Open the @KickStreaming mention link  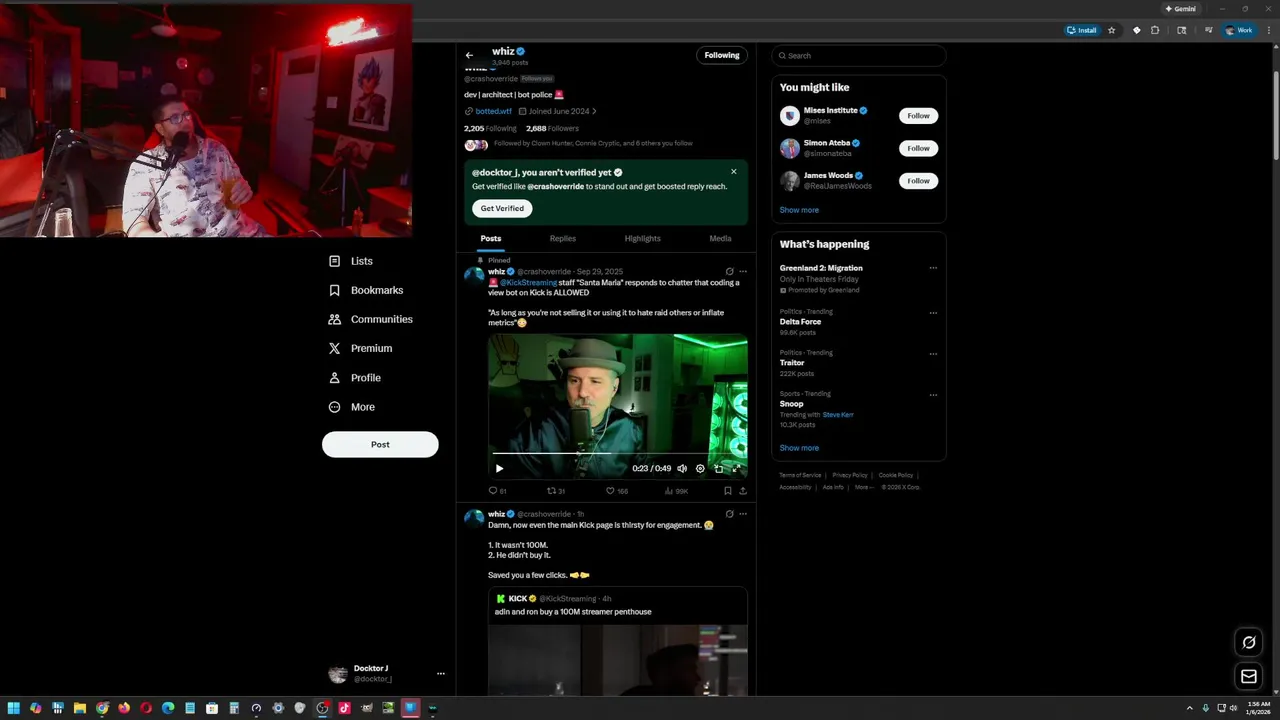click(528, 283)
